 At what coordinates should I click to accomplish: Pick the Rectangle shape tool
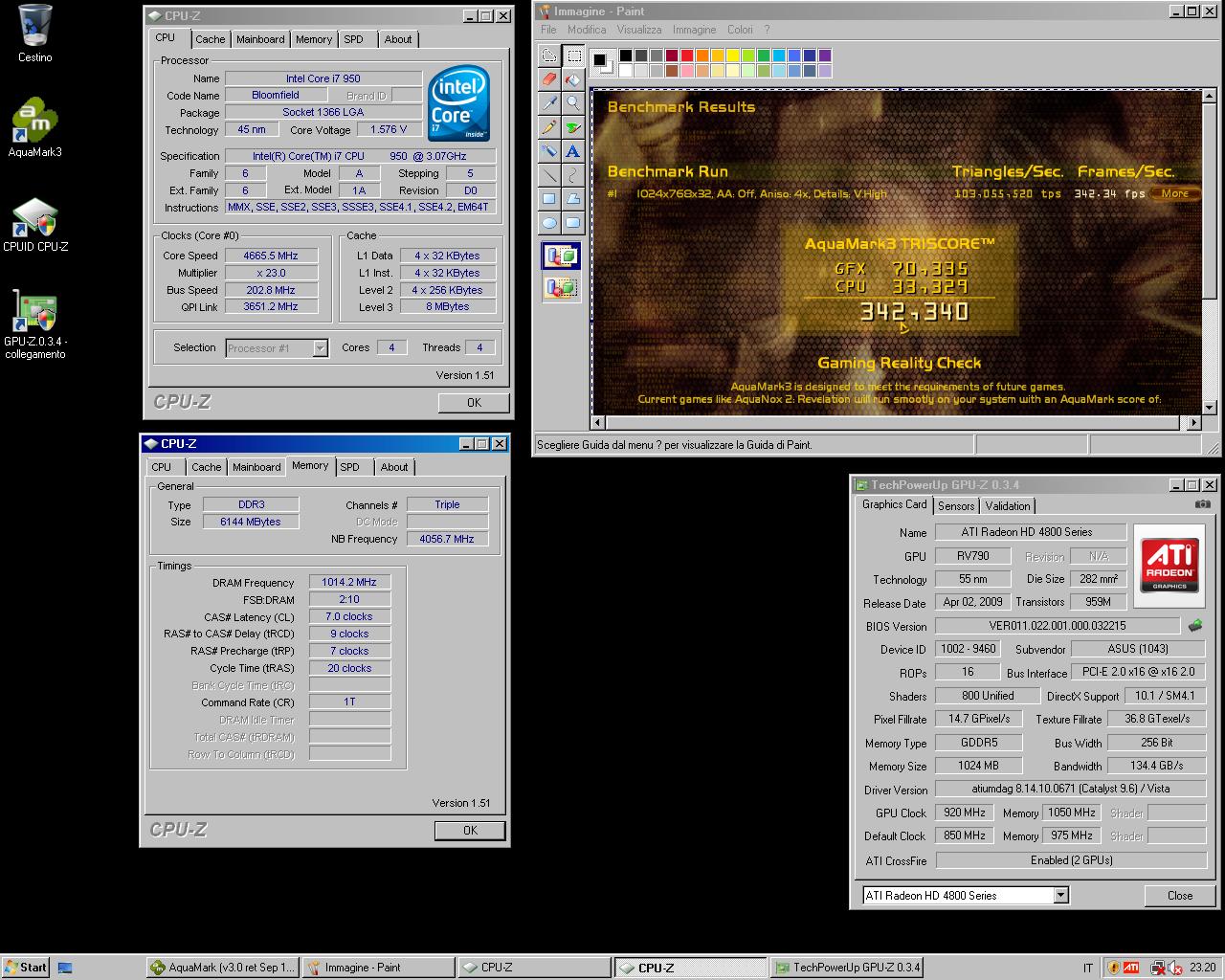548,199
